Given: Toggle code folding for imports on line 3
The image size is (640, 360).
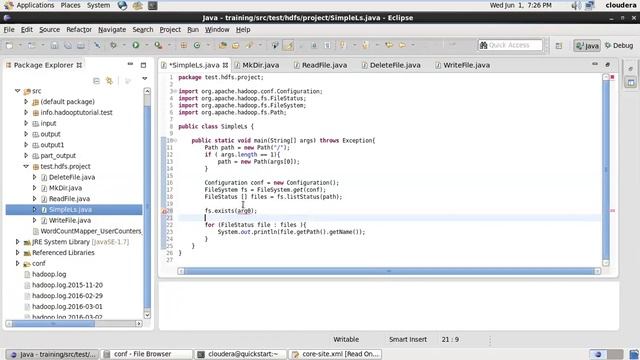Looking at the screenshot, I should [175, 91].
